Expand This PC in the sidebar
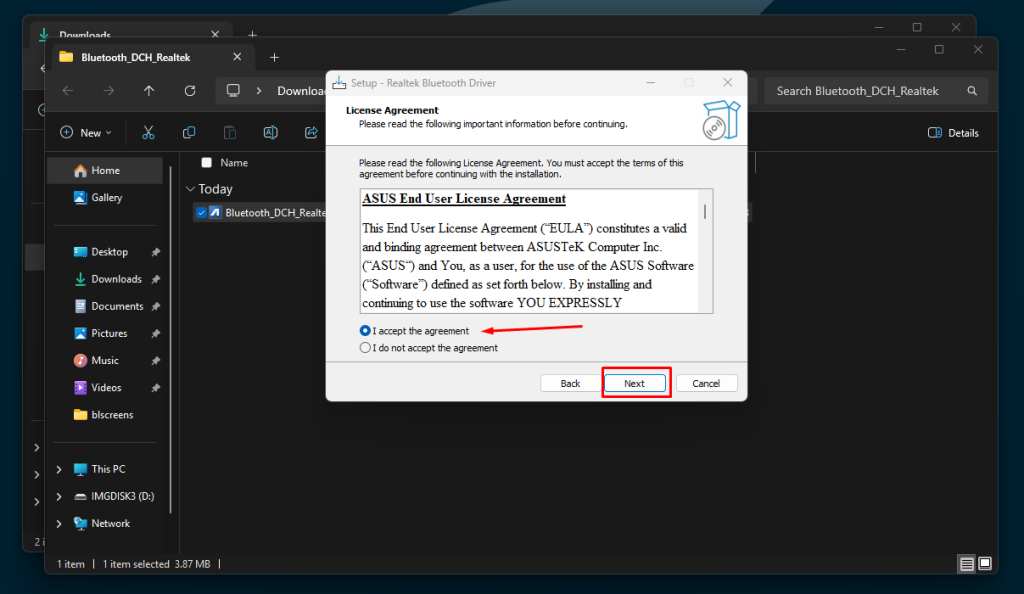The width and height of the screenshot is (1024, 594). click(59, 468)
